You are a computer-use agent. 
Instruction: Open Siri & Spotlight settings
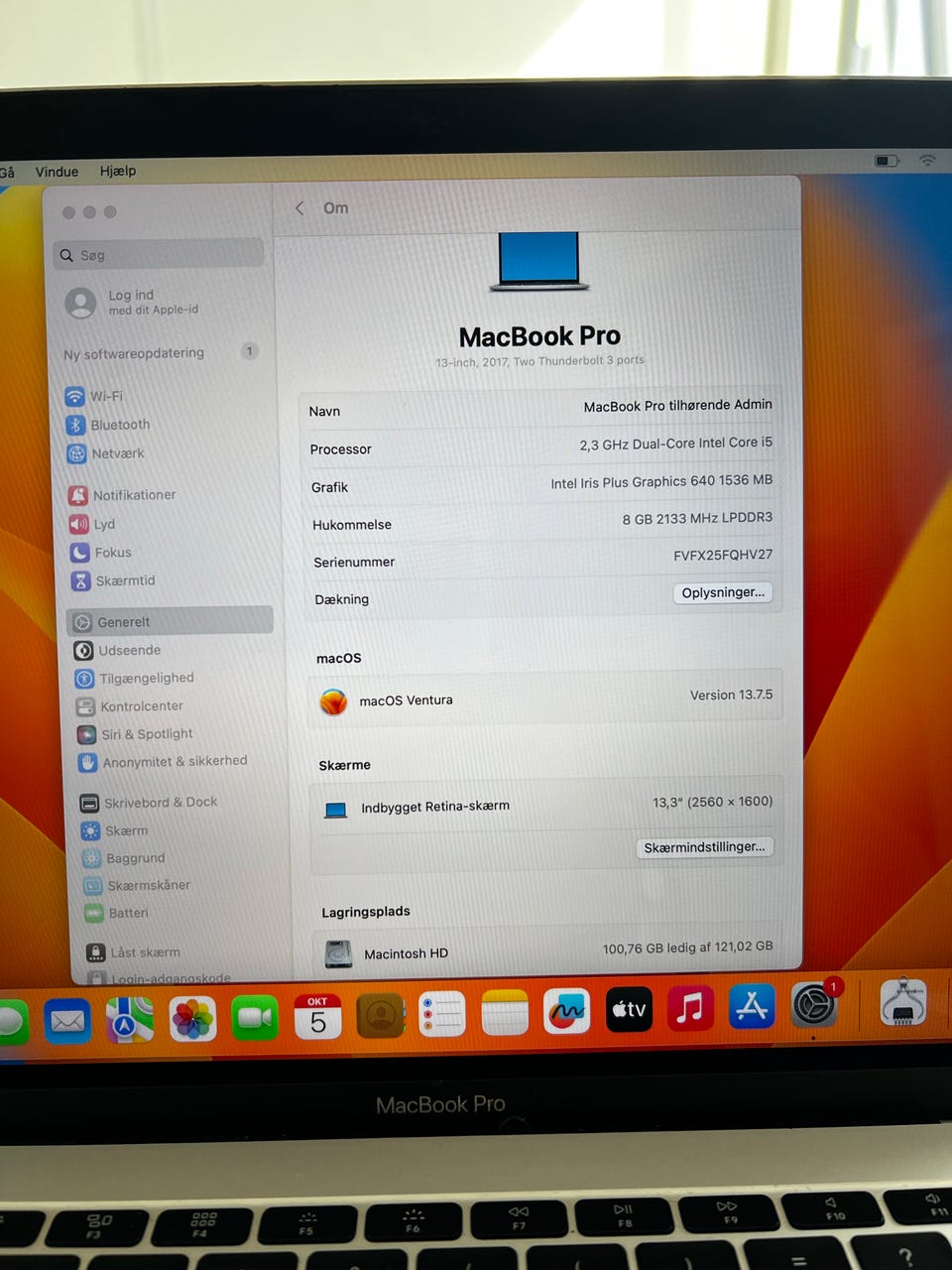pyautogui.click(x=135, y=734)
